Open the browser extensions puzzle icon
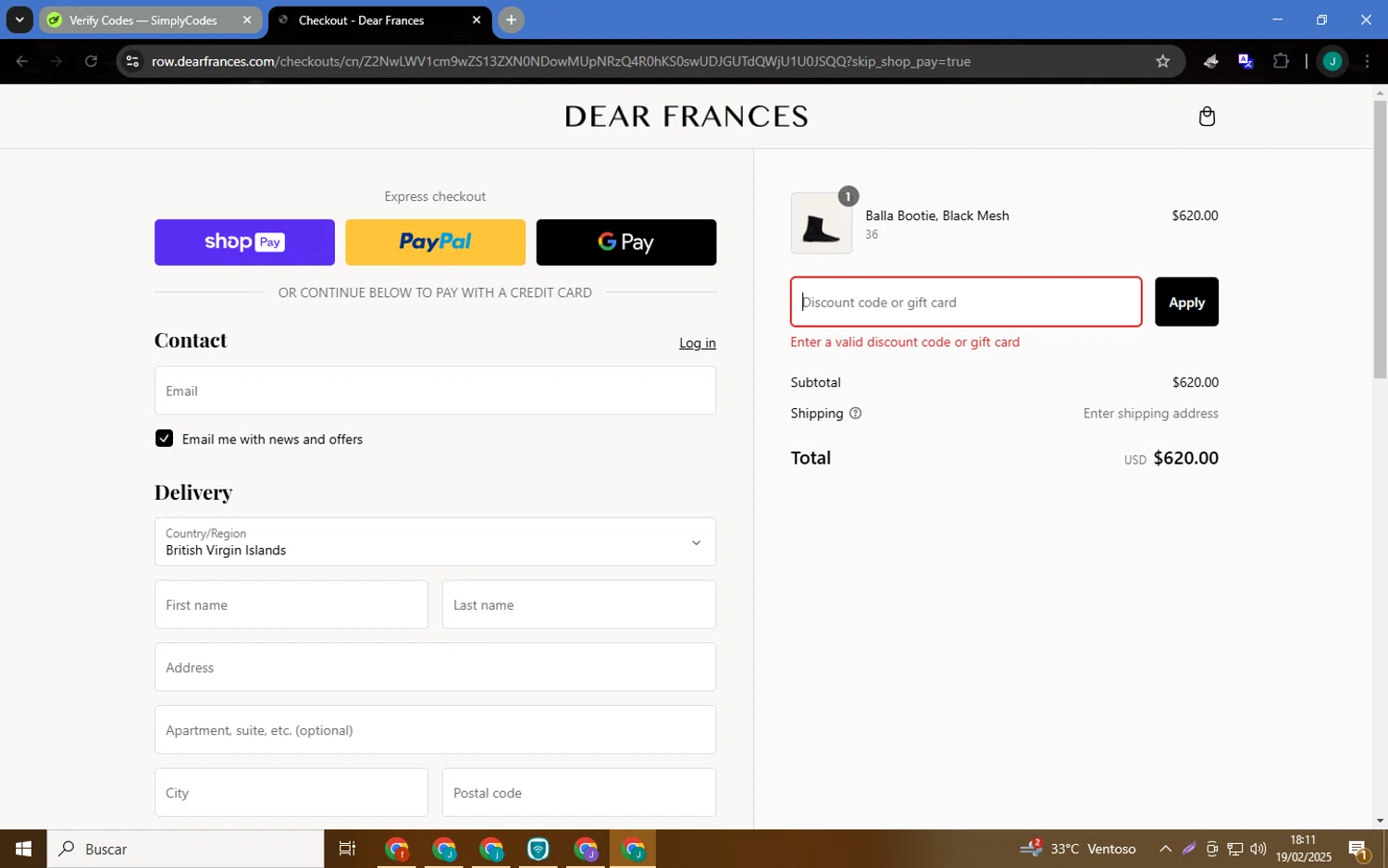1388x868 pixels. (1281, 61)
